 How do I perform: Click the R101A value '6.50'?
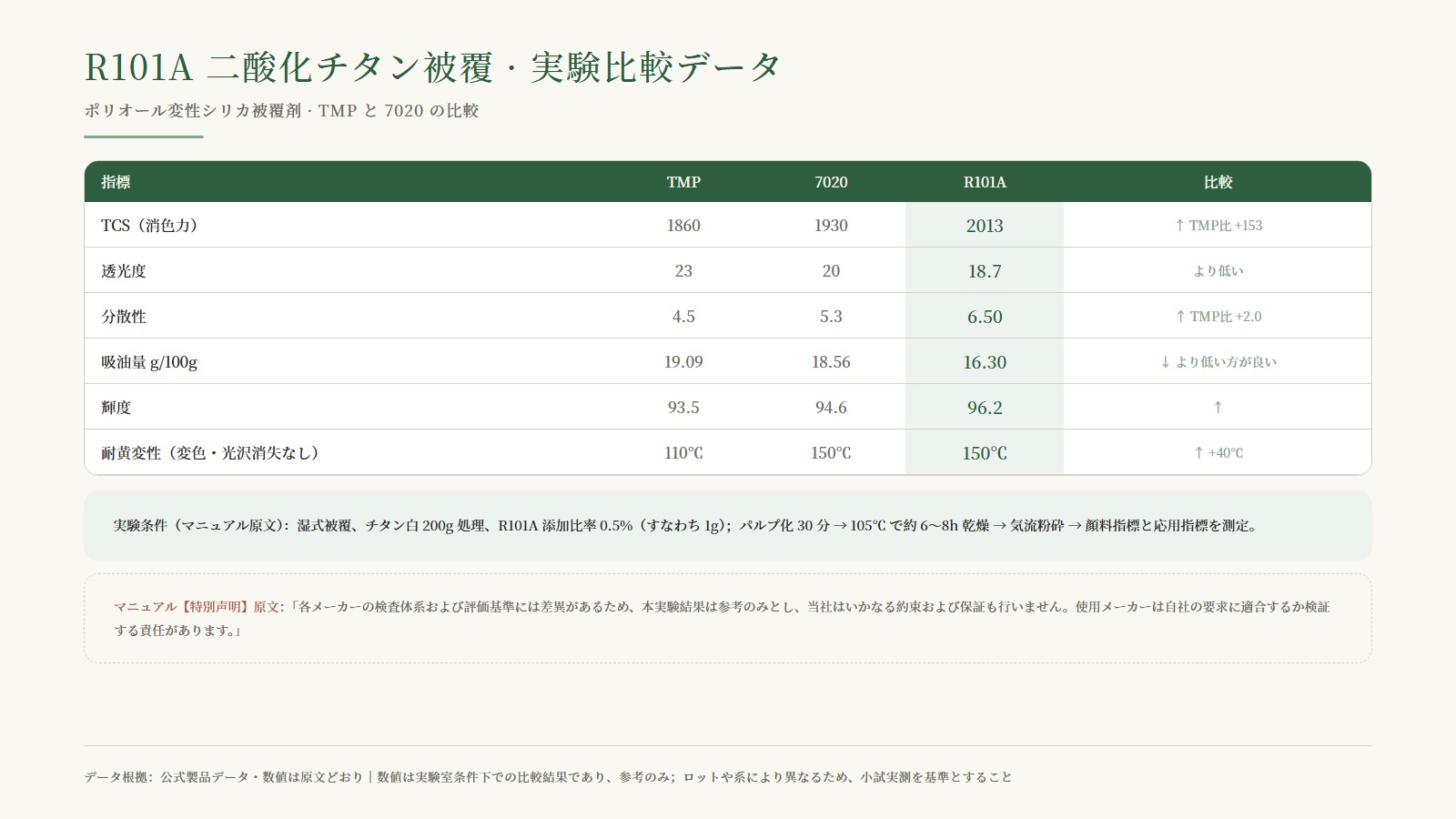click(x=985, y=317)
